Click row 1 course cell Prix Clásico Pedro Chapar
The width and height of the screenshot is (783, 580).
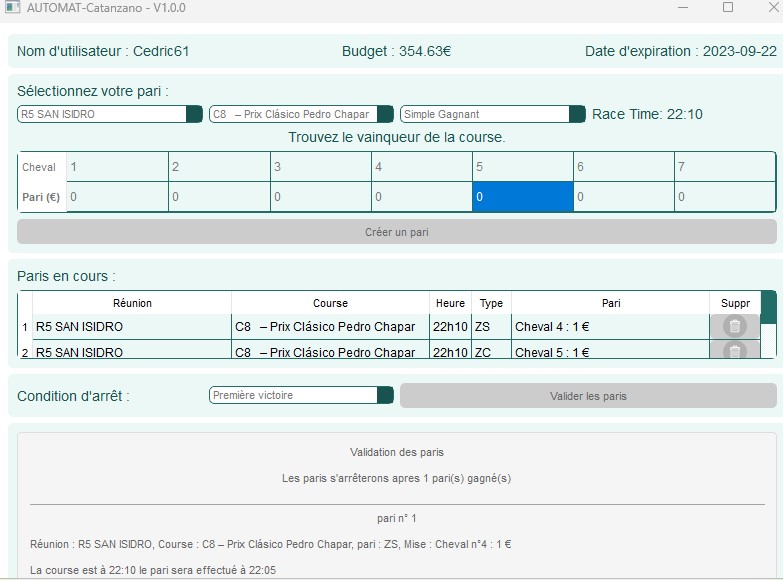click(x=330, y=327)
